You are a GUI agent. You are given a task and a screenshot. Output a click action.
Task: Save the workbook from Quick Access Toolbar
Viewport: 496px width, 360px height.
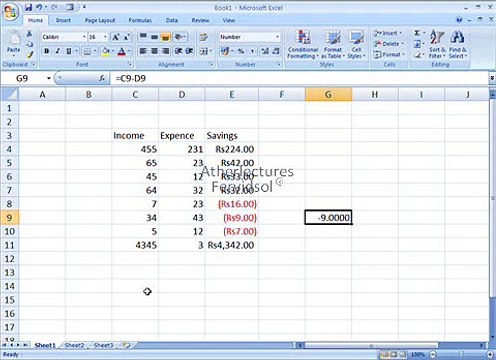(x=28, y=7)
